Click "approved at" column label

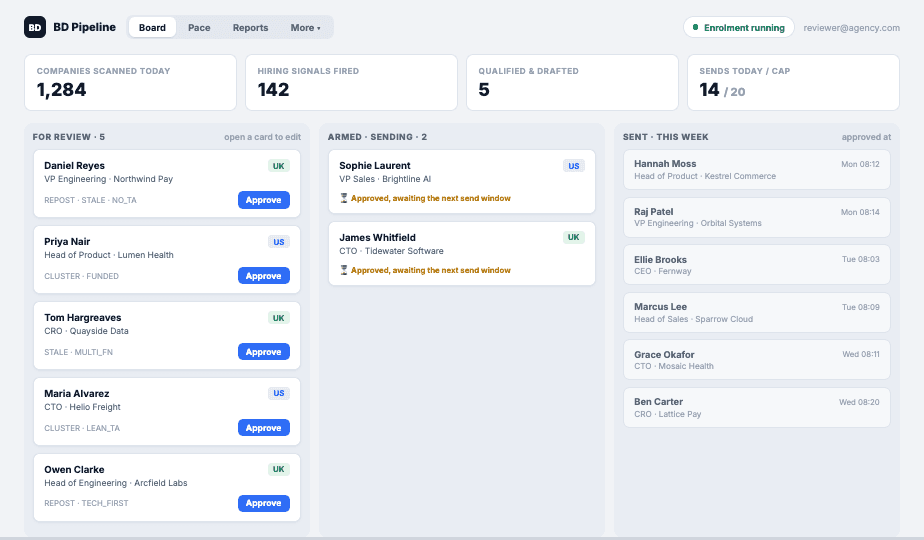(x=866, y=137)
